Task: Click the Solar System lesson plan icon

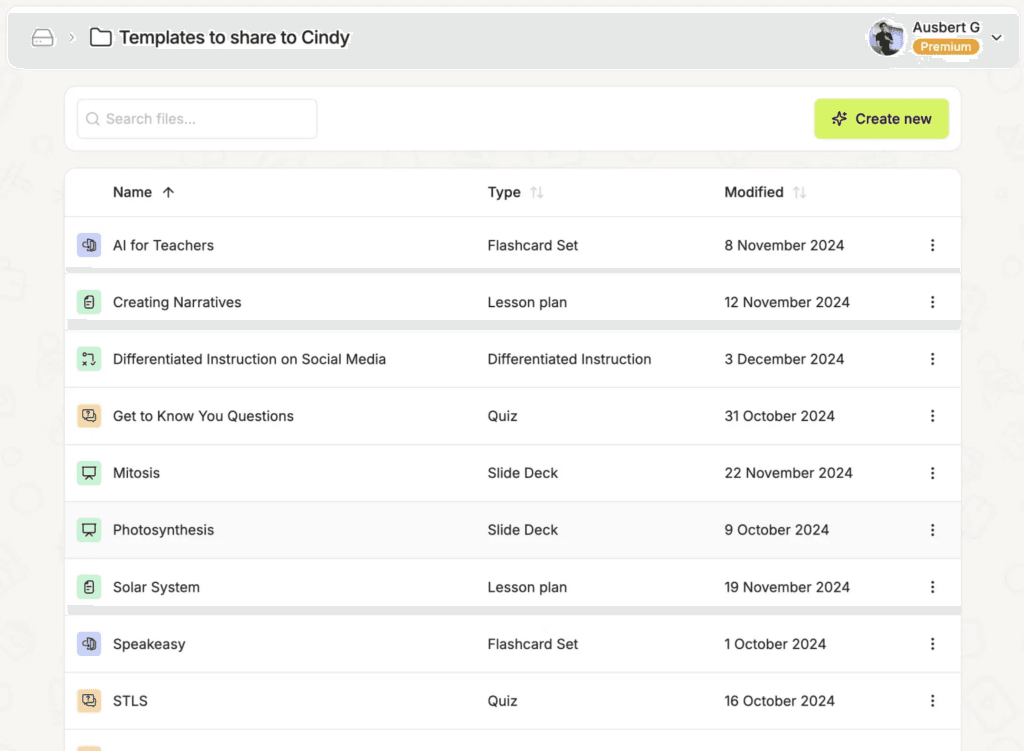Action: click(x=89, y=587)
